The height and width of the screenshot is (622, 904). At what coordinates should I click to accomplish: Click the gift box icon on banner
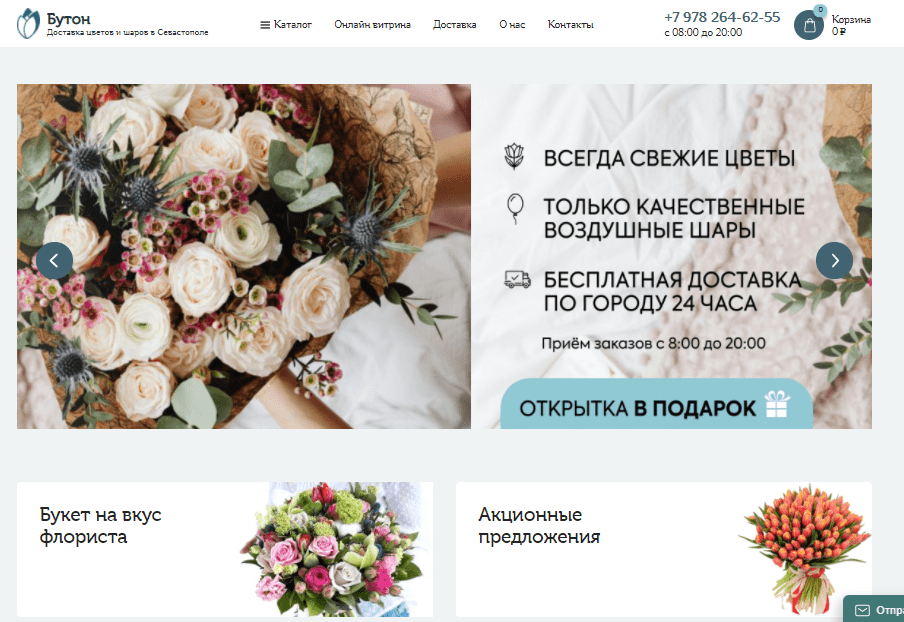point(776,406)
